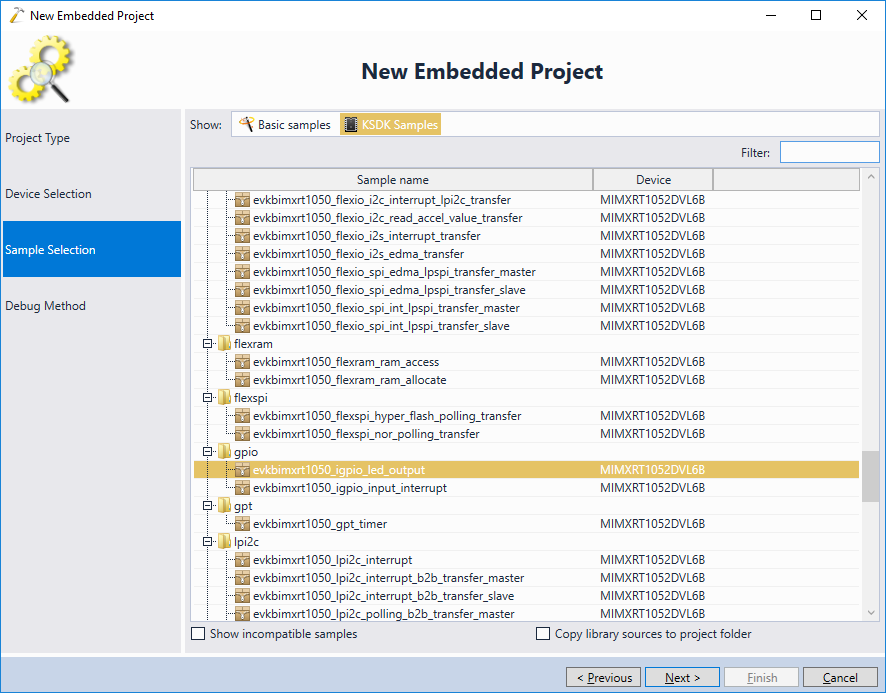The height and width of the screenshot is (693, 886).
Task: Collapse the flexram tree node
Action: pos(207,344)
